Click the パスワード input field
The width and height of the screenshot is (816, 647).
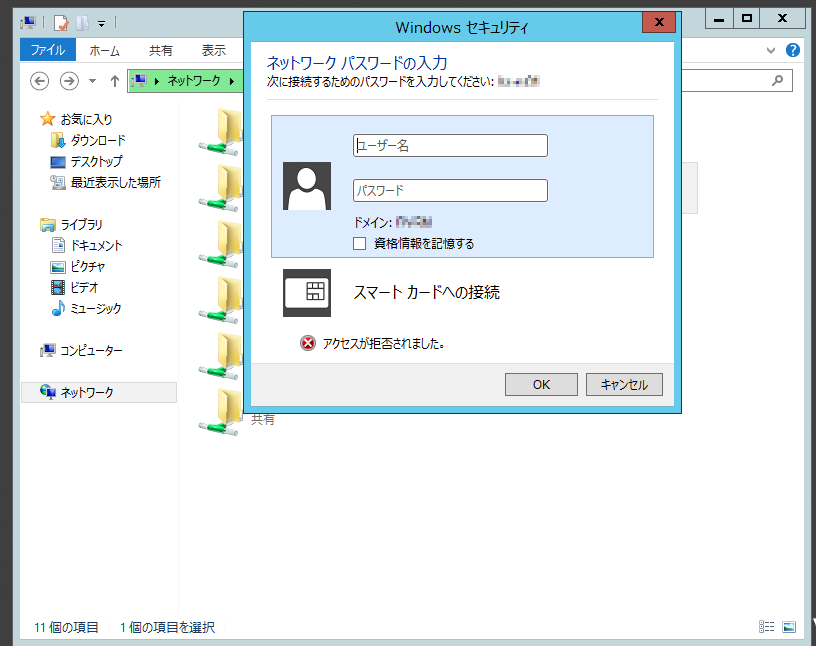[450, 191]
